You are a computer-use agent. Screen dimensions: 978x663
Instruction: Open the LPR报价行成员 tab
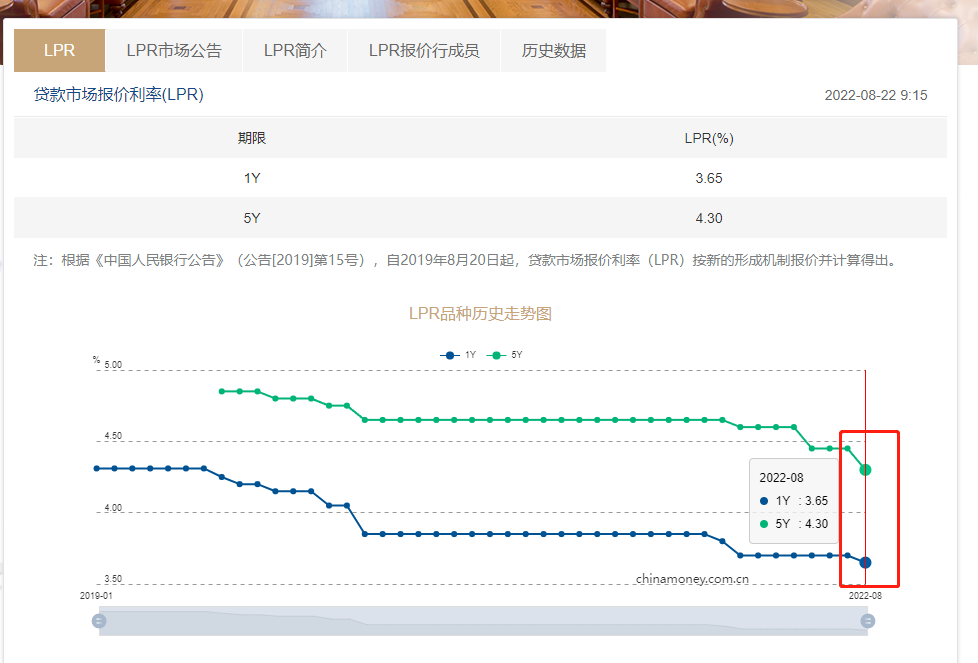coord(424,50)
